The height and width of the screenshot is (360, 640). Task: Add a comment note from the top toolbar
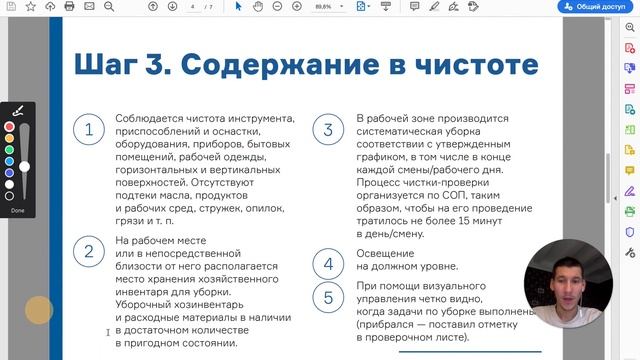415,6
